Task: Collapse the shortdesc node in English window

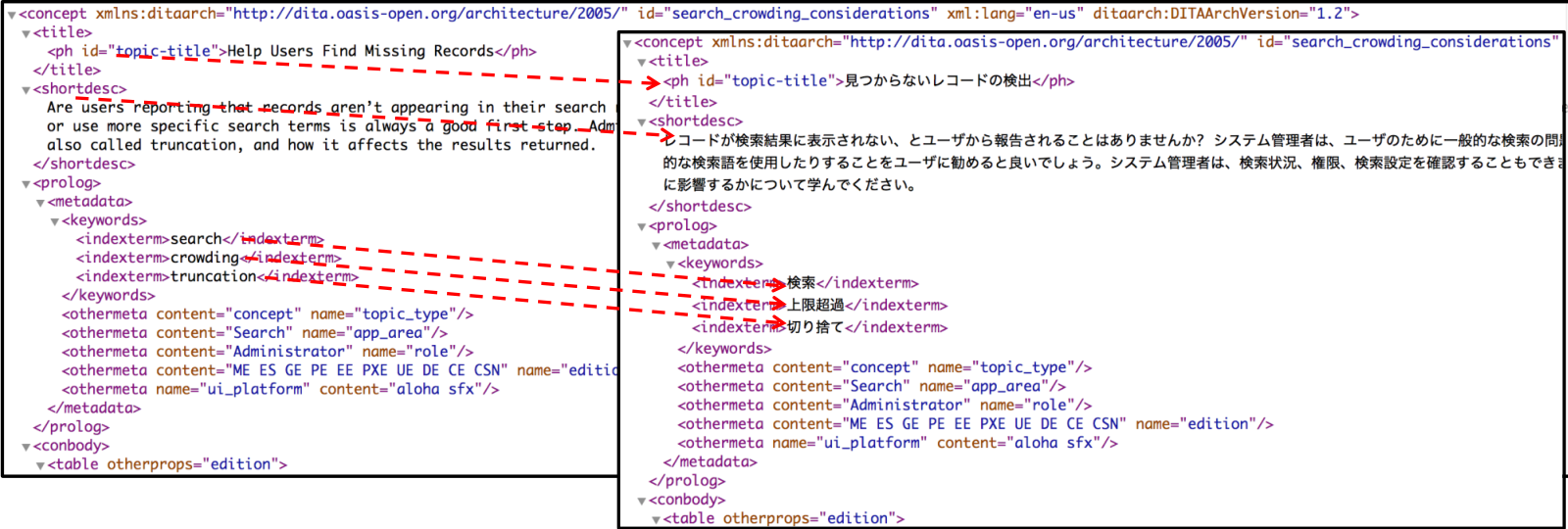Action: pyautogui.click(x=26, y=89)
